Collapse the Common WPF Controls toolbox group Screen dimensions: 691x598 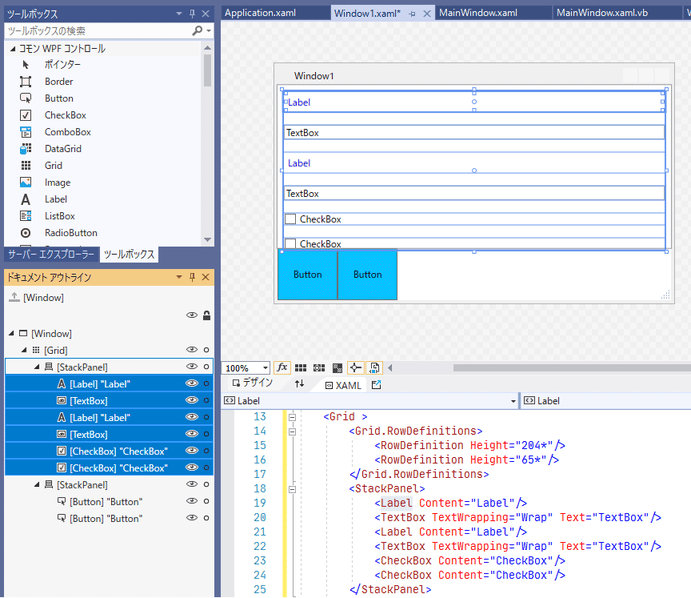point(12,49)
